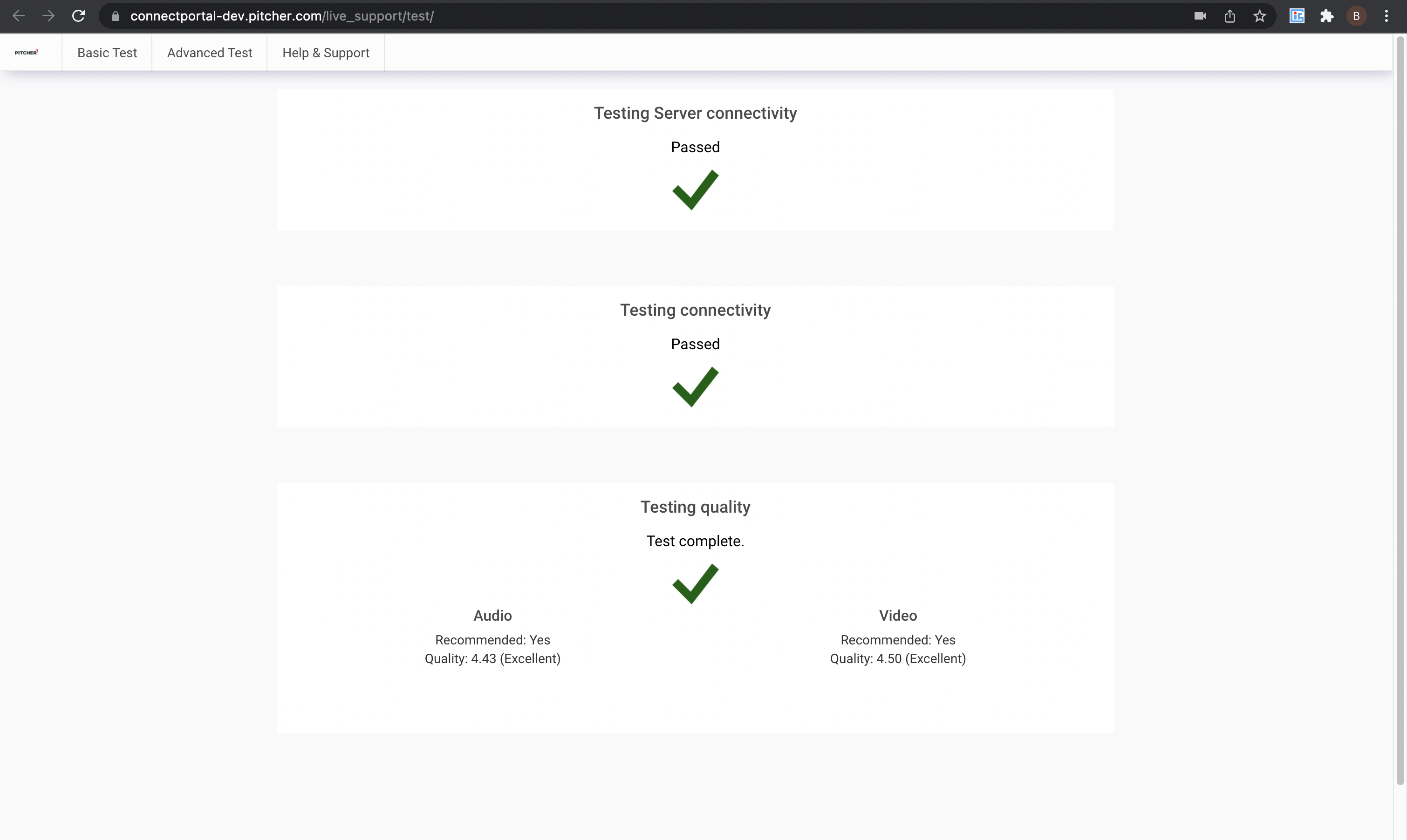The height and width of the screenshot is (840, 1407).
Task: Open the extensions puzzle icon
Action: pyautogui.click(x=1326, y=16)
